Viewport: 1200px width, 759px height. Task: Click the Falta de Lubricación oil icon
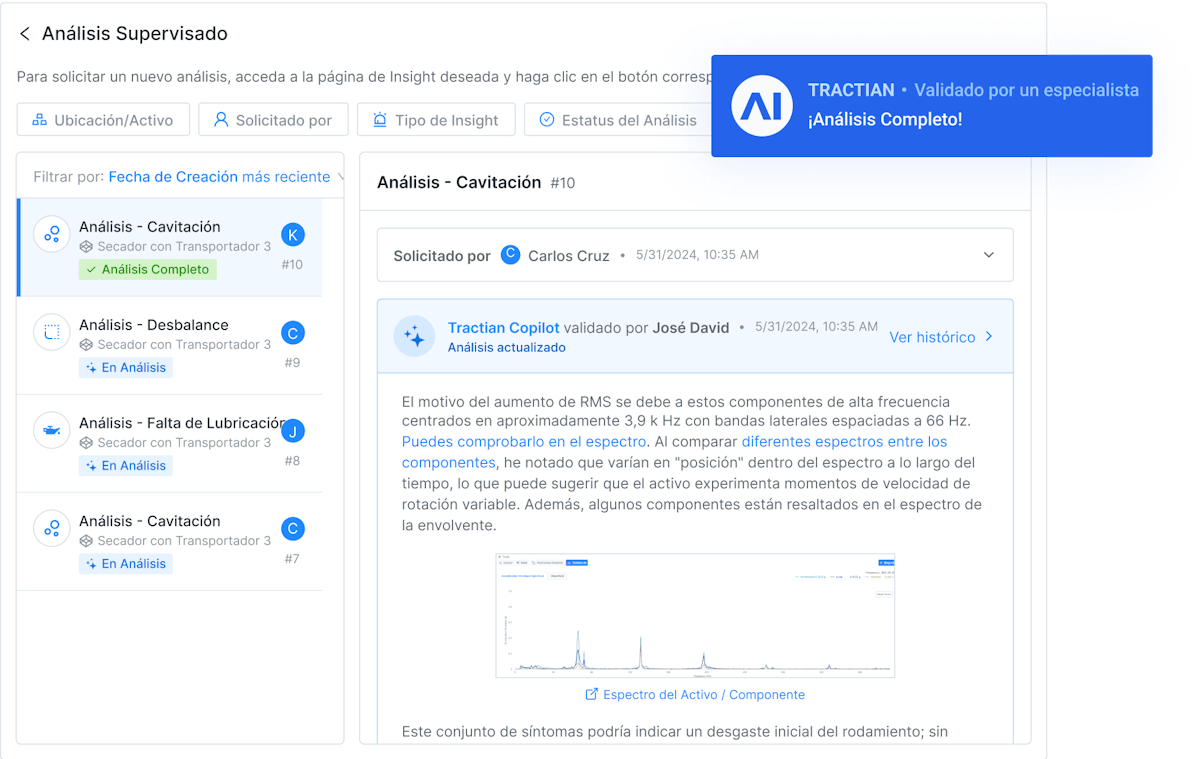[51, 431]
